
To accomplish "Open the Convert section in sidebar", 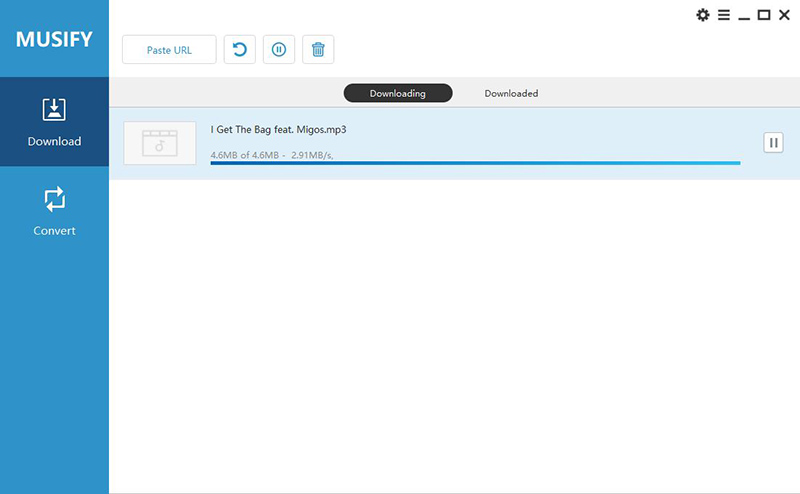I will tap(54, 211).
